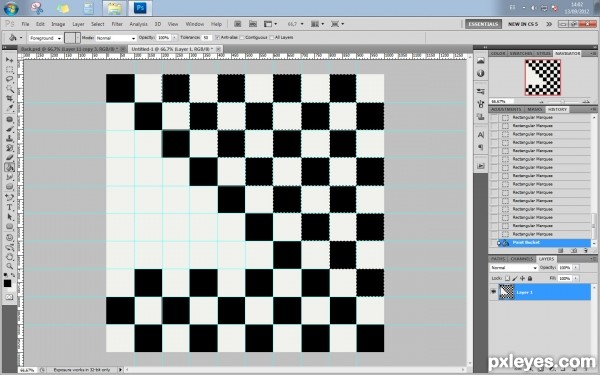Open Paragraph panel from collapsed dock
The width and height of the screenshot is (600, 375).
click(x=481, y=147)
